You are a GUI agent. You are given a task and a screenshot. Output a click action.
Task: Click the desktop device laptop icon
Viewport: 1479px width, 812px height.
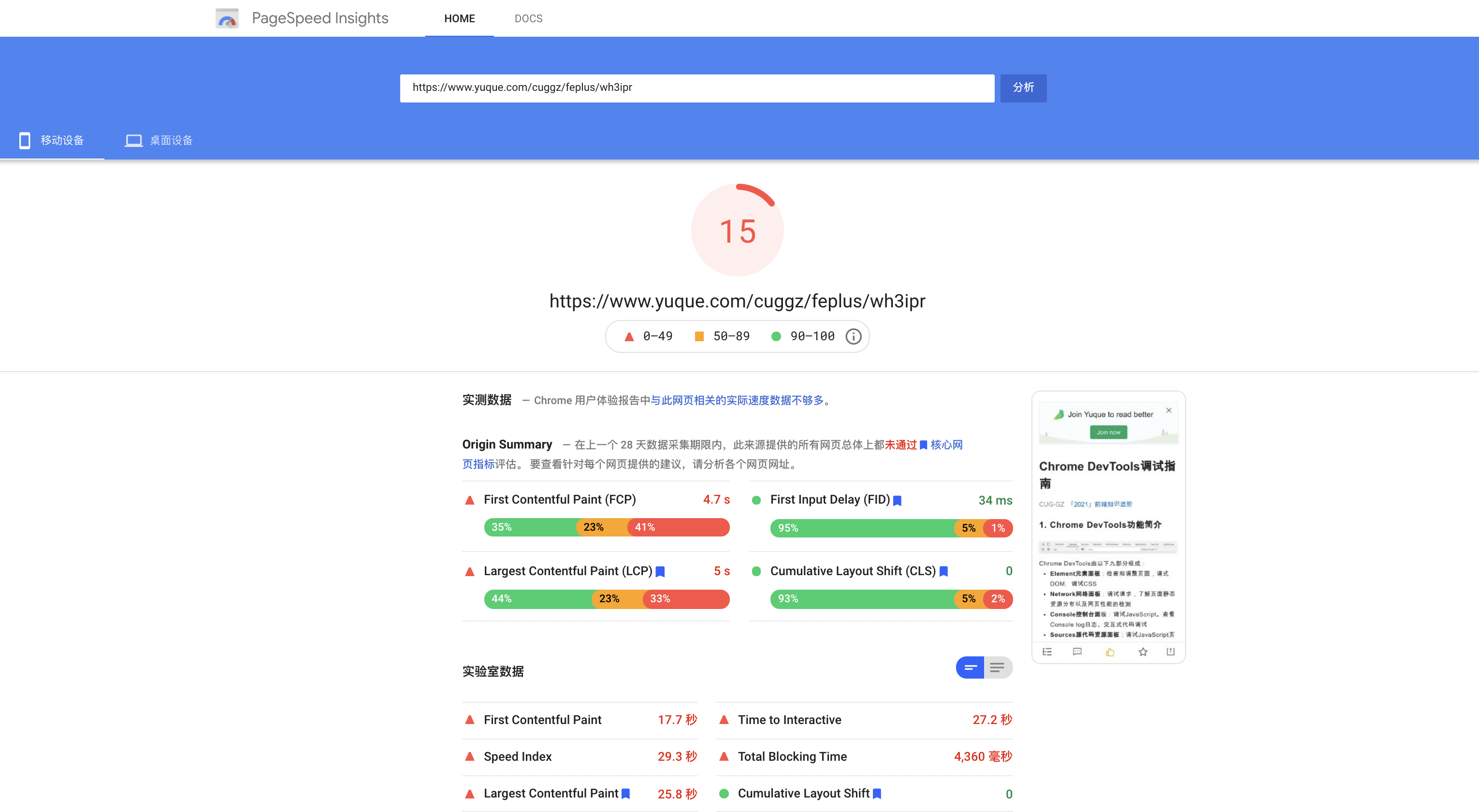[x=133, y=141]
